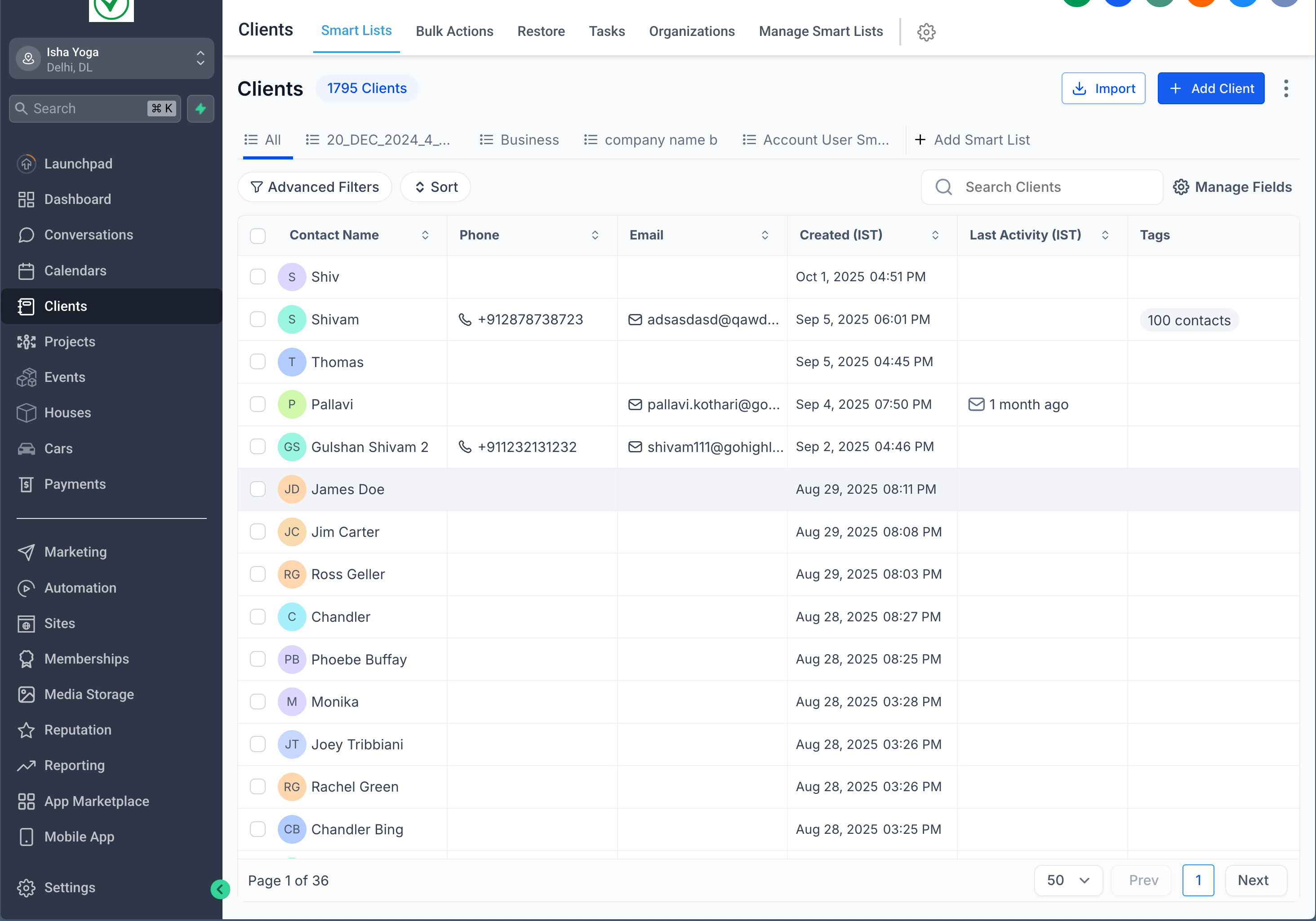Open the Launchpad section
This screenshot has width=1316, height=921.
[x=79, y=163]
